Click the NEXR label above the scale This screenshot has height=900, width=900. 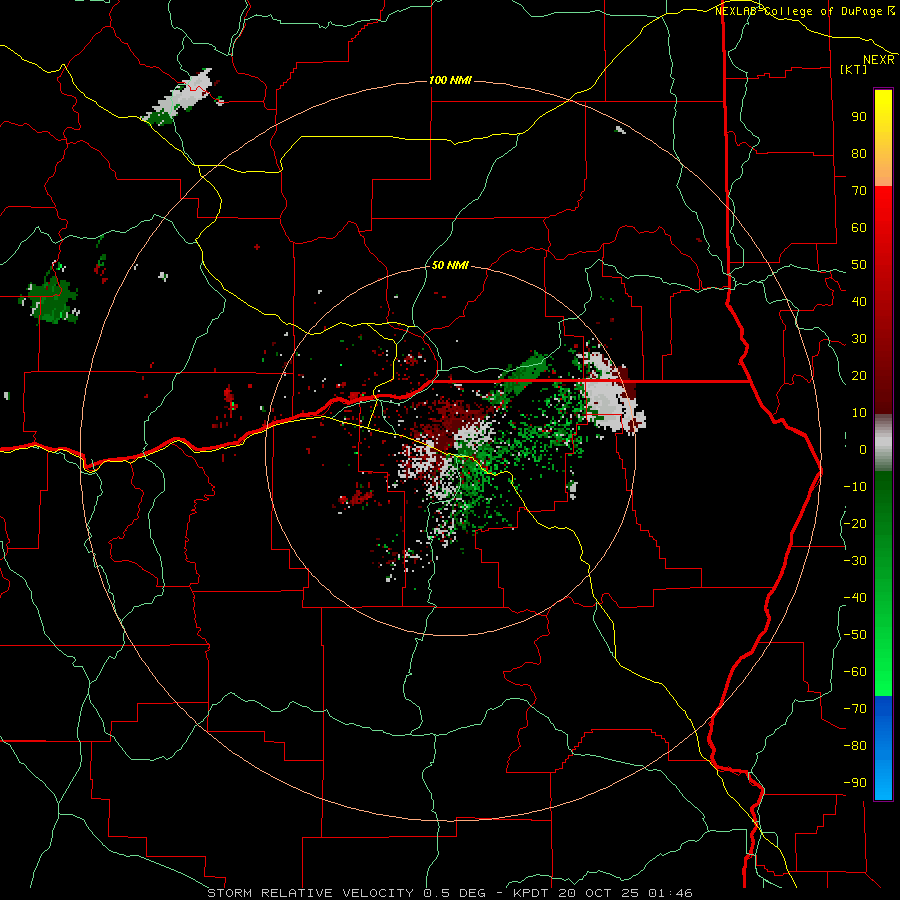click(x=879, y=60)
